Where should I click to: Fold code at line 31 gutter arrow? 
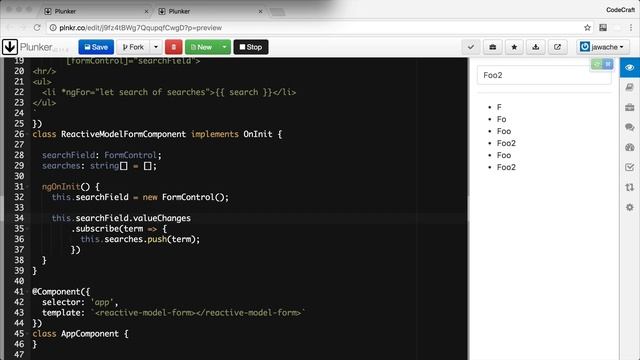coord(28,187)
